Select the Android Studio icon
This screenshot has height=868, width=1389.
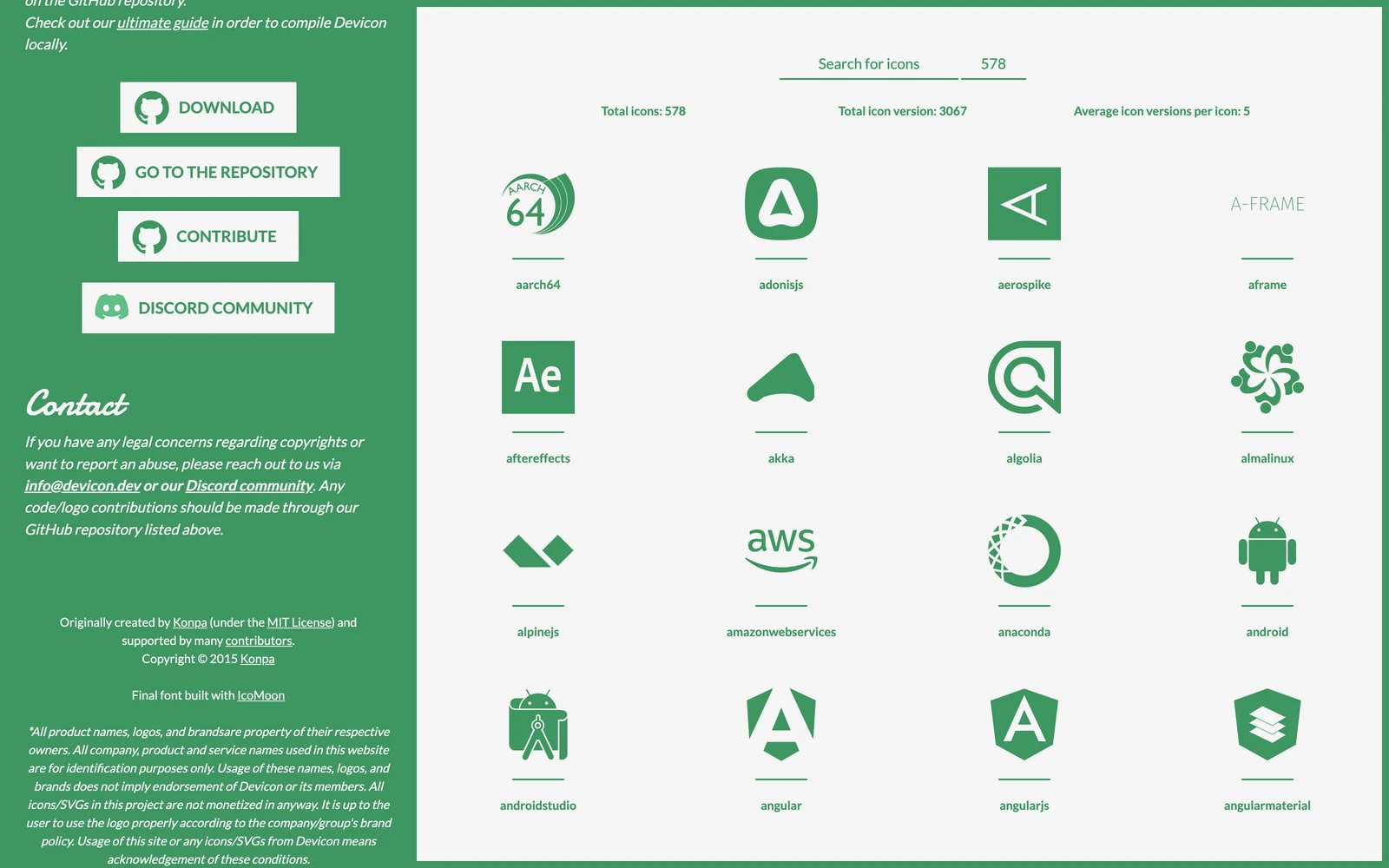click(x=538, y=725)
